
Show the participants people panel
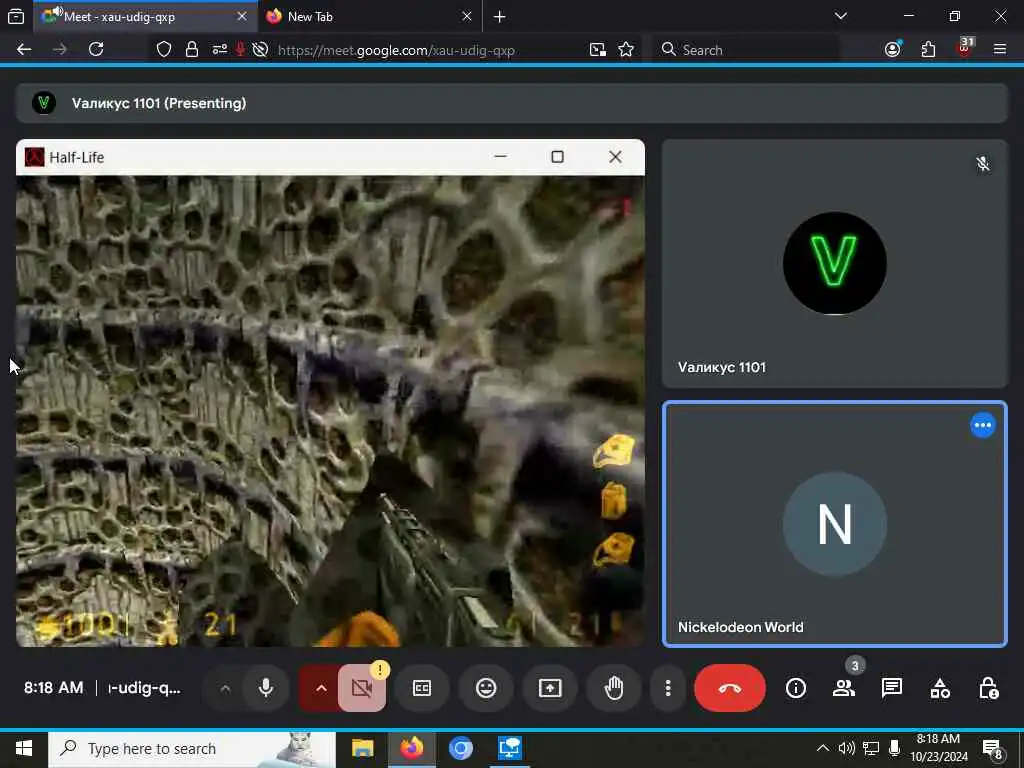click(844, 688)
